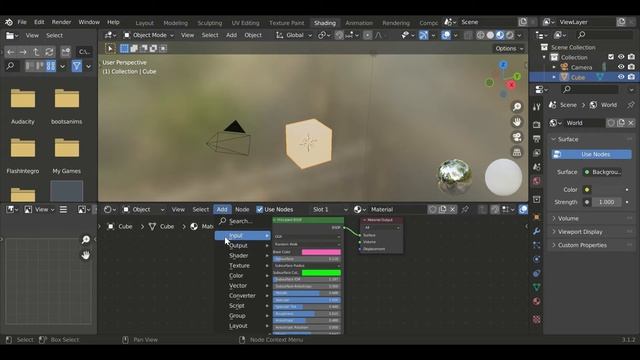The width and height of the screenshot is (640, 360).
Task: Exclude Collection from view layer checkbox
Action: 611,57
